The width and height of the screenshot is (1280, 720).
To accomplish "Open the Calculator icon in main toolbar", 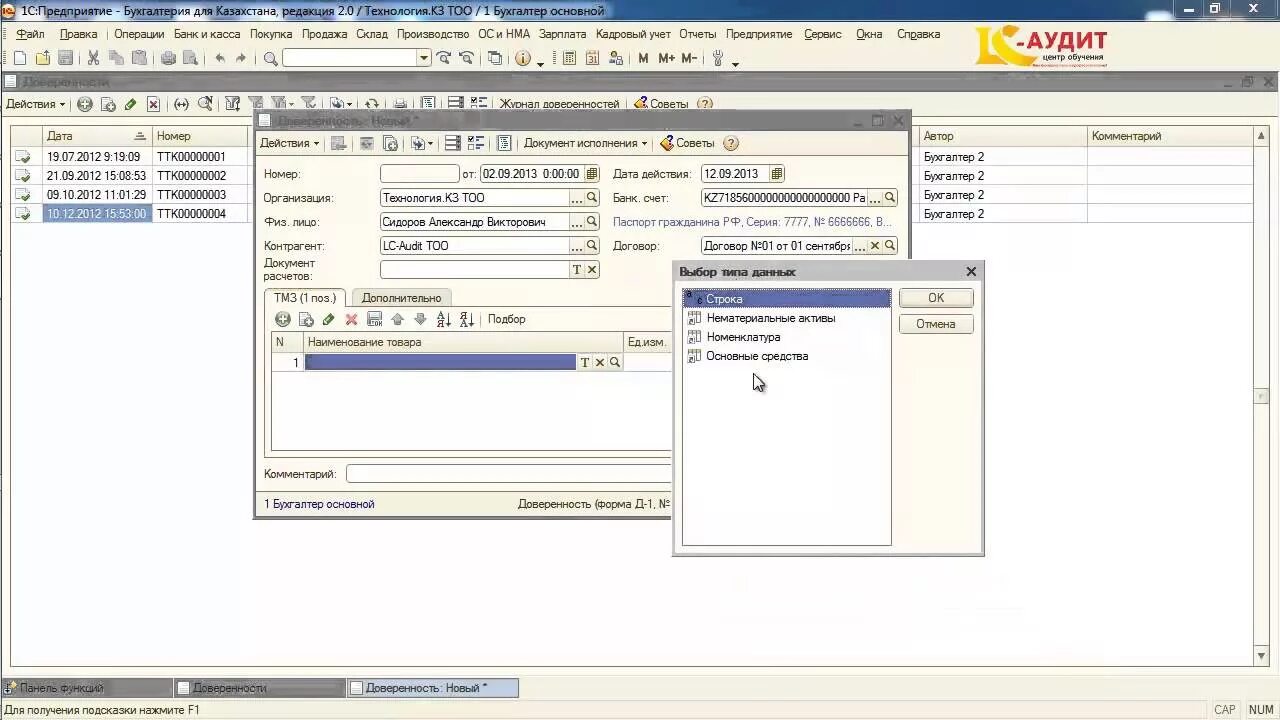I will 568,58.
